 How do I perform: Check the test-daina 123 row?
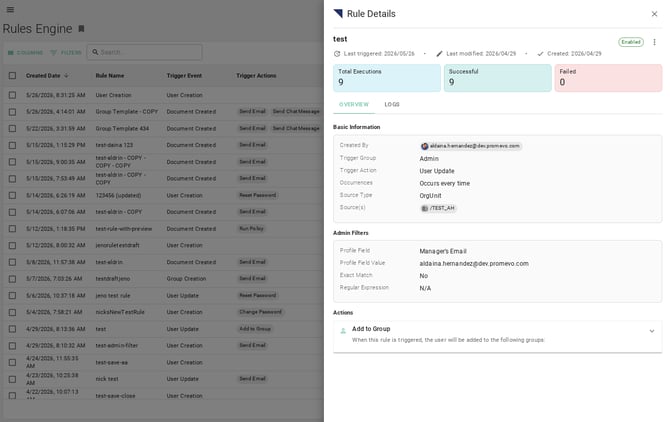(12, 145)
